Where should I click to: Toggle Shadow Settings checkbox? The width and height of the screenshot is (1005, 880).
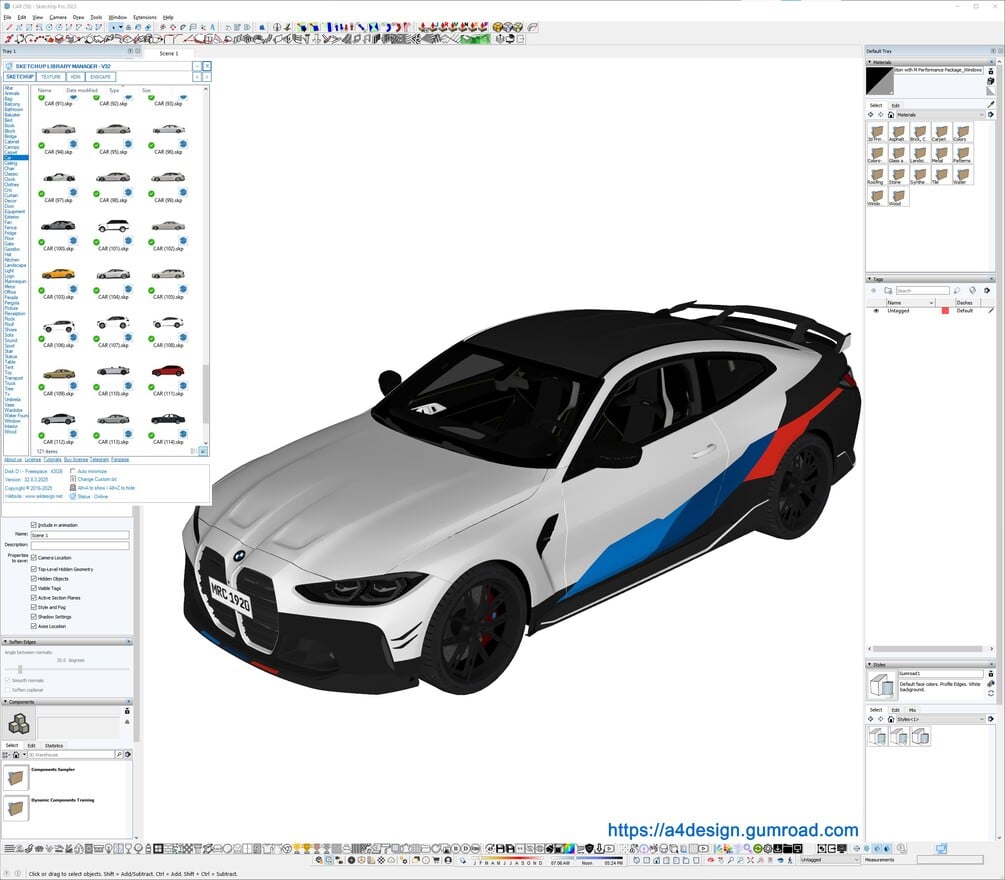point(34,617)
